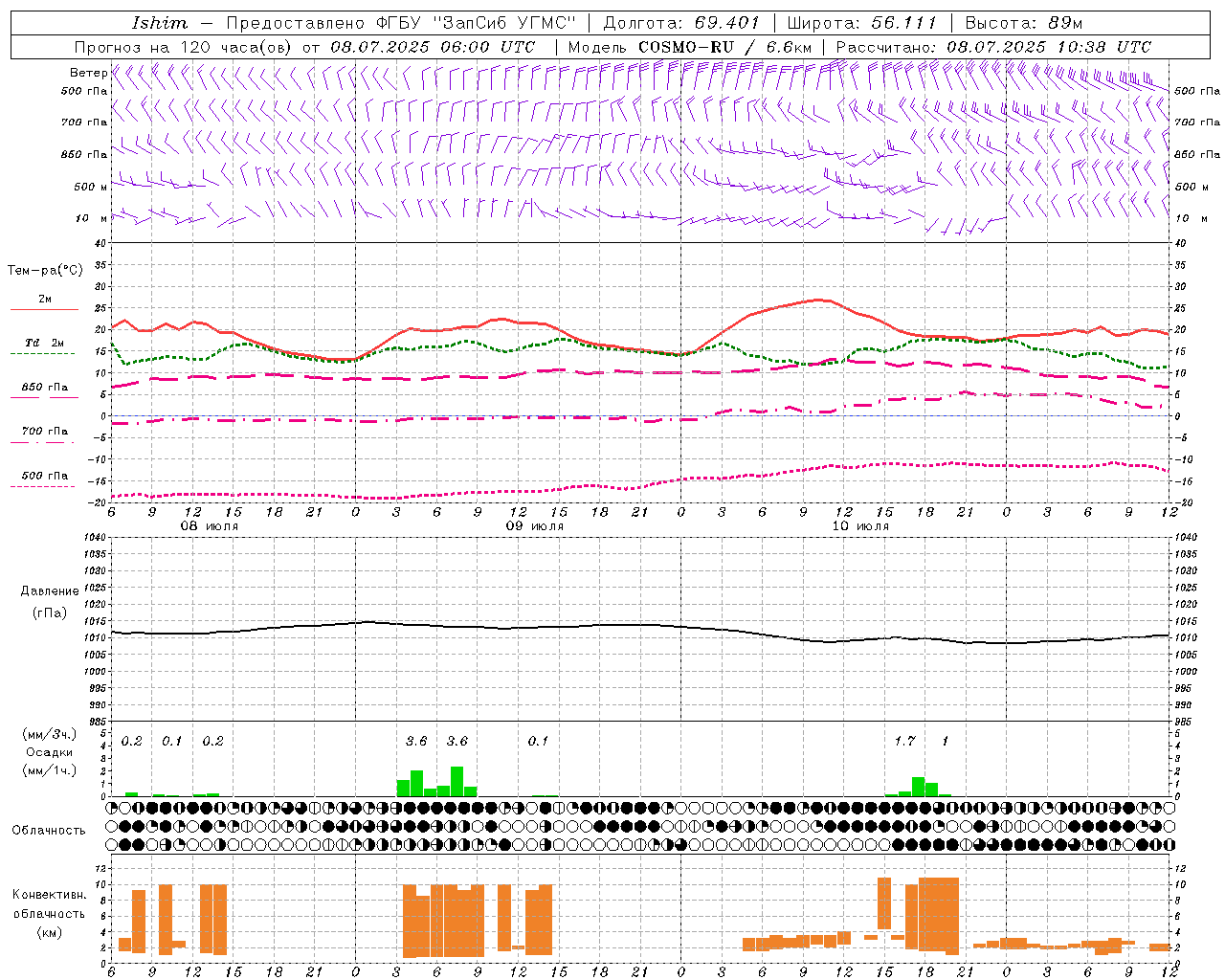Screen dimensions: 1225x980
Task: Click the 850 гПа temperature legend label
Action: click(x=45, y=388)
